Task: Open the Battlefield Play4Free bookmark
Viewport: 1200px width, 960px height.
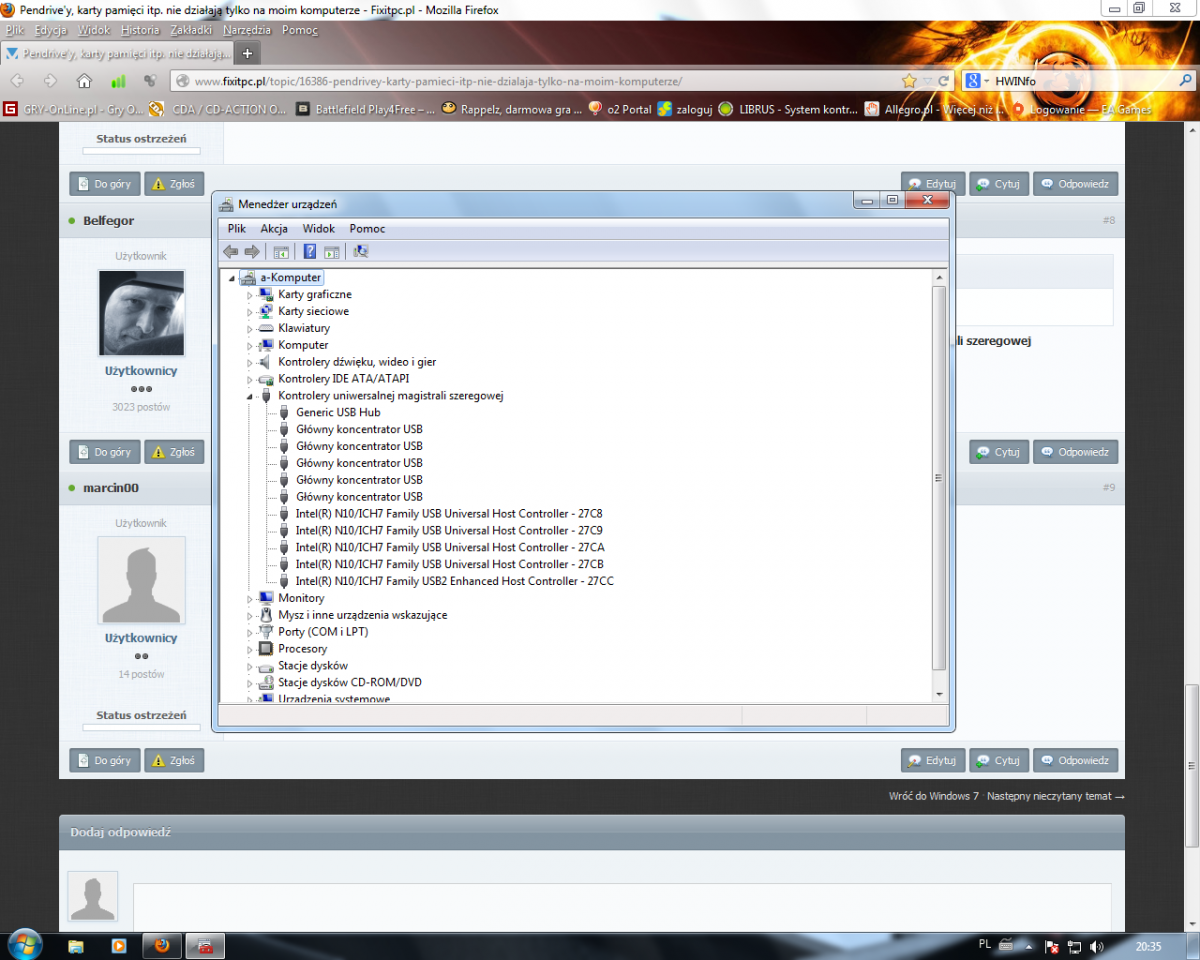Action: click(x=366, y=109)
